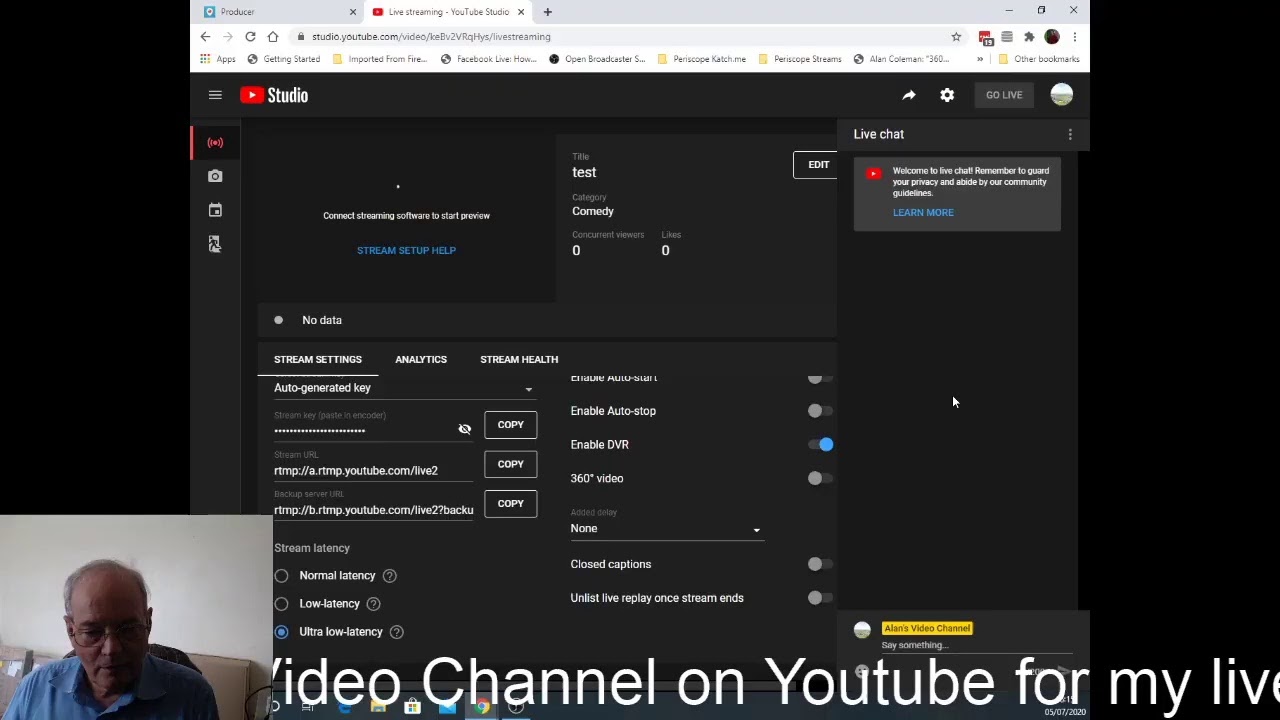The height and width of the screenshot is (720, 1280).
Task: Open the Imported From Fire... bookmarks folder
Action: (379, 59)
